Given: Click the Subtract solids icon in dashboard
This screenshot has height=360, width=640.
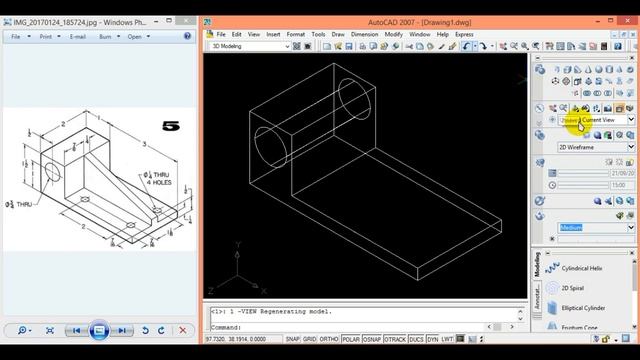Looking at the screenshot, I should tap(598, 93).
